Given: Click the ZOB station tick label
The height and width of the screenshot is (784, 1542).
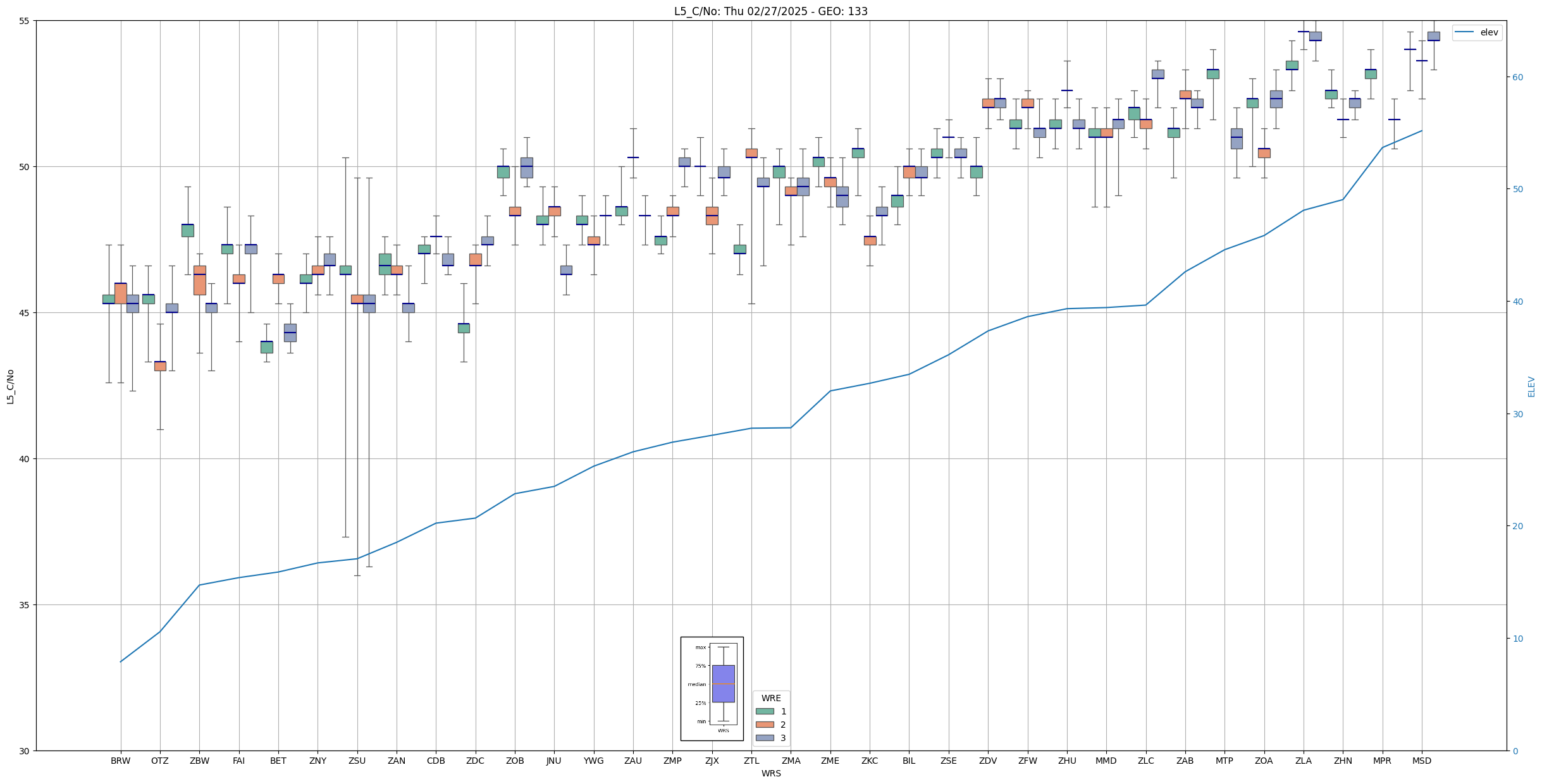Looking at the screenshot, I should [515, 761].
